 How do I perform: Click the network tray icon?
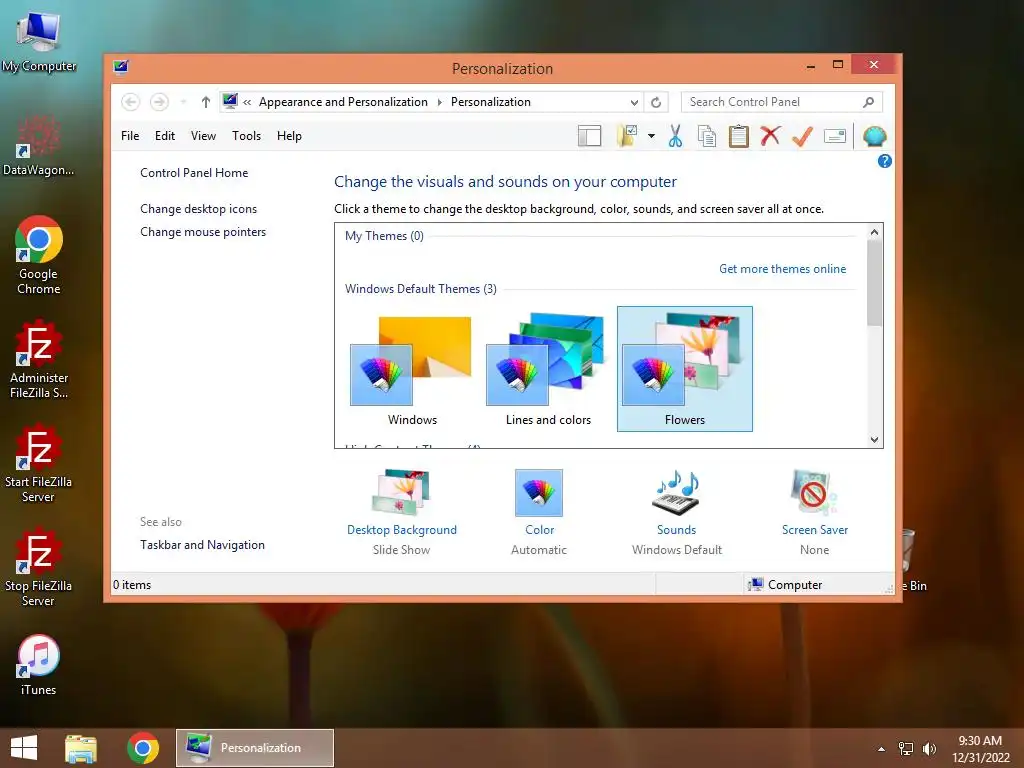(x=906, y=749)
